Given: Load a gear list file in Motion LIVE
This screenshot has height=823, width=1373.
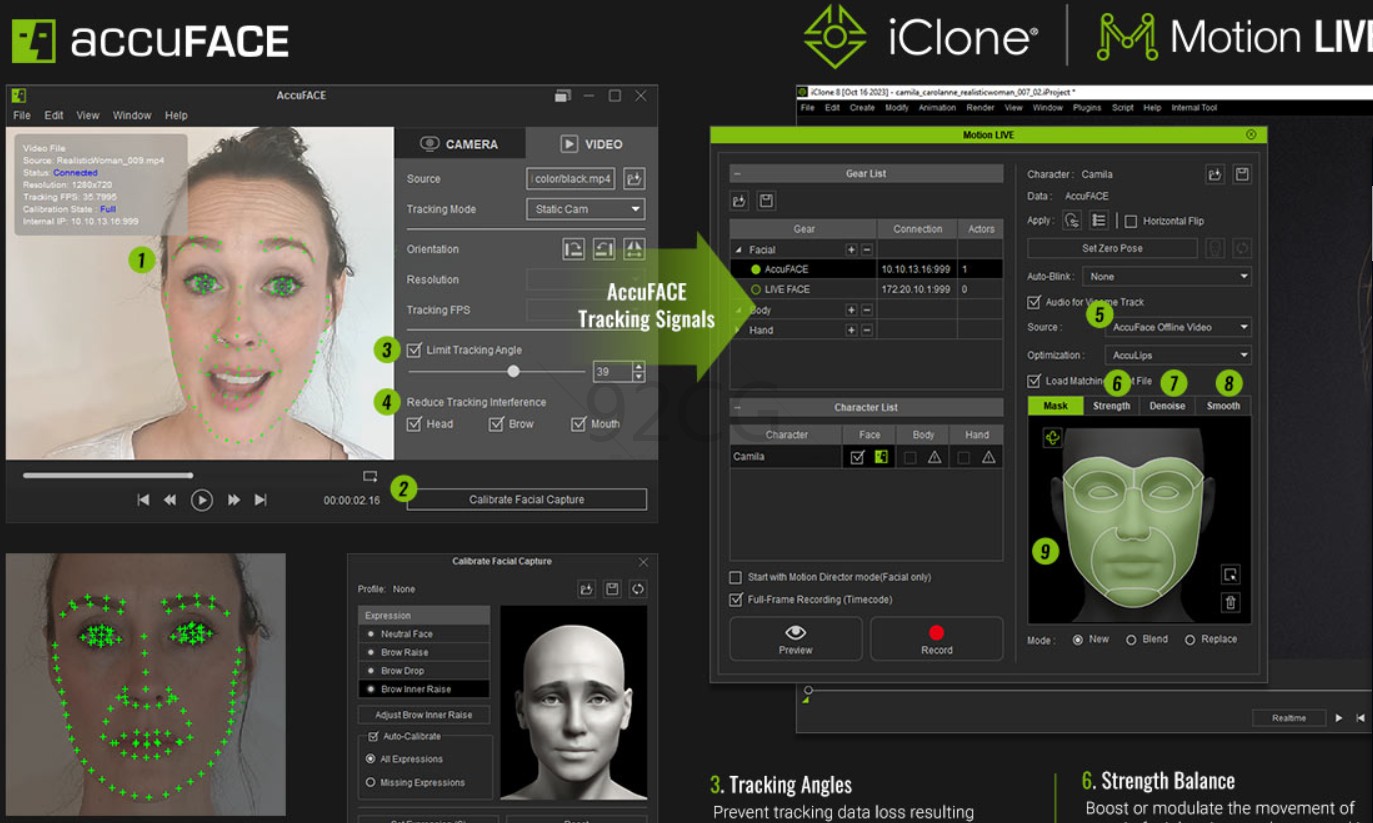Looking at the screenshot, I should pyautogui.click(x=740, y=201).
